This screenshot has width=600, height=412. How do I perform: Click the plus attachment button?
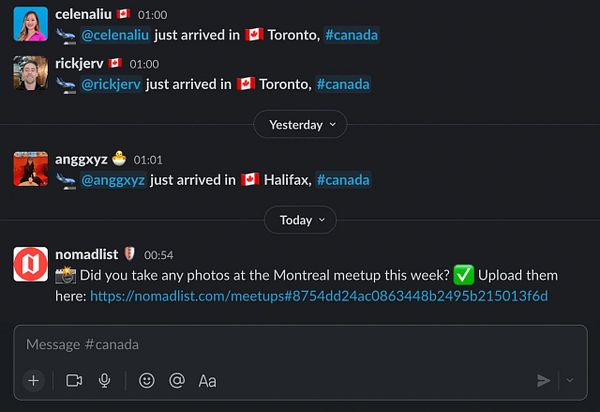[x=33, y=380]
